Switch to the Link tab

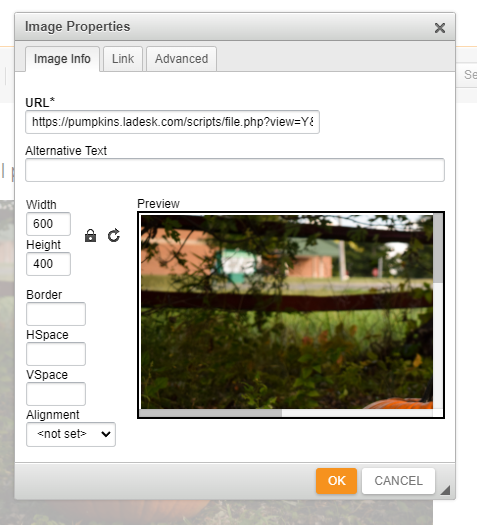(123, 59)
